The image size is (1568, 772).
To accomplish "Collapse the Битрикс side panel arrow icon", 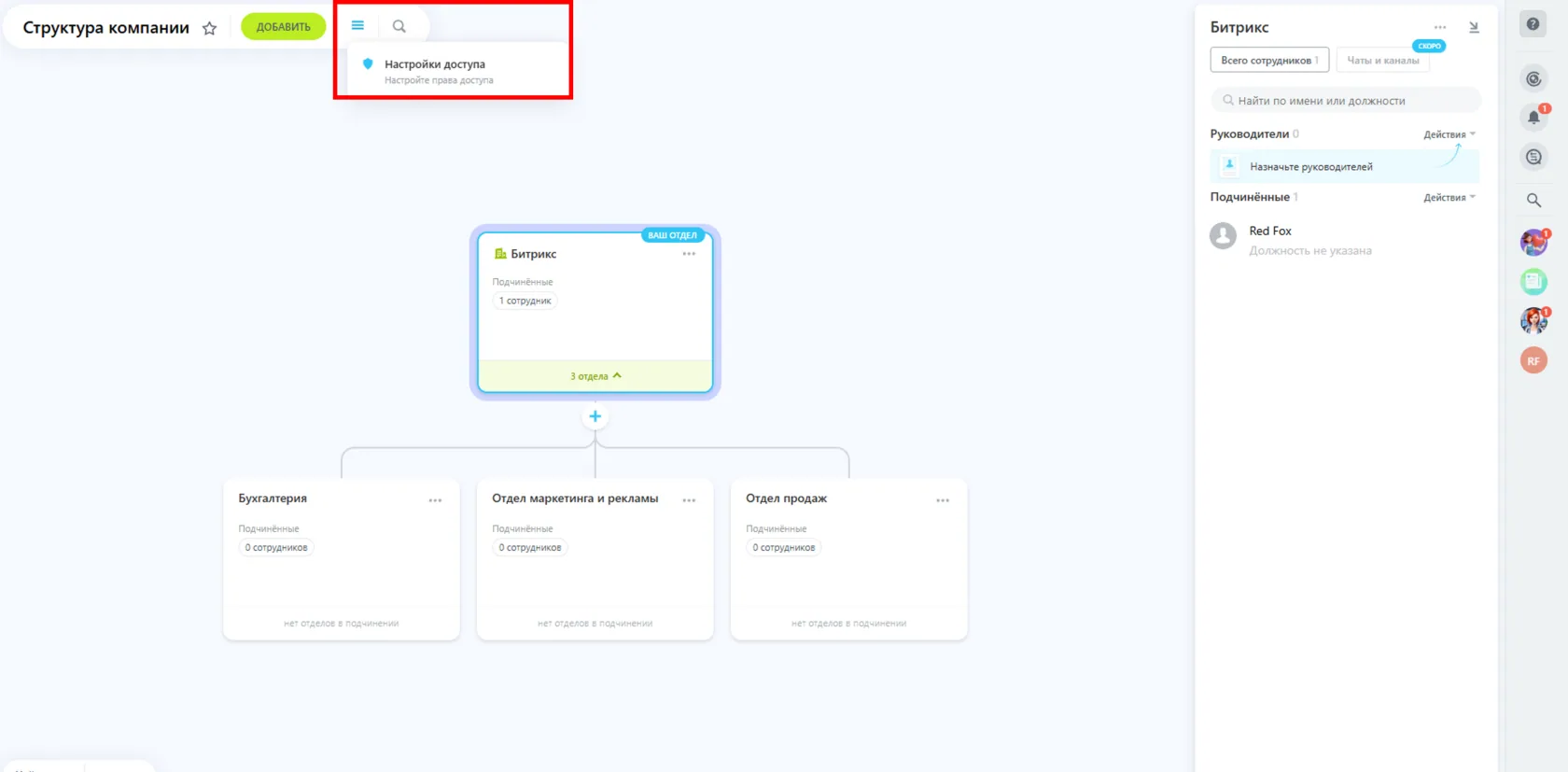I will [x=1474, y=27].
